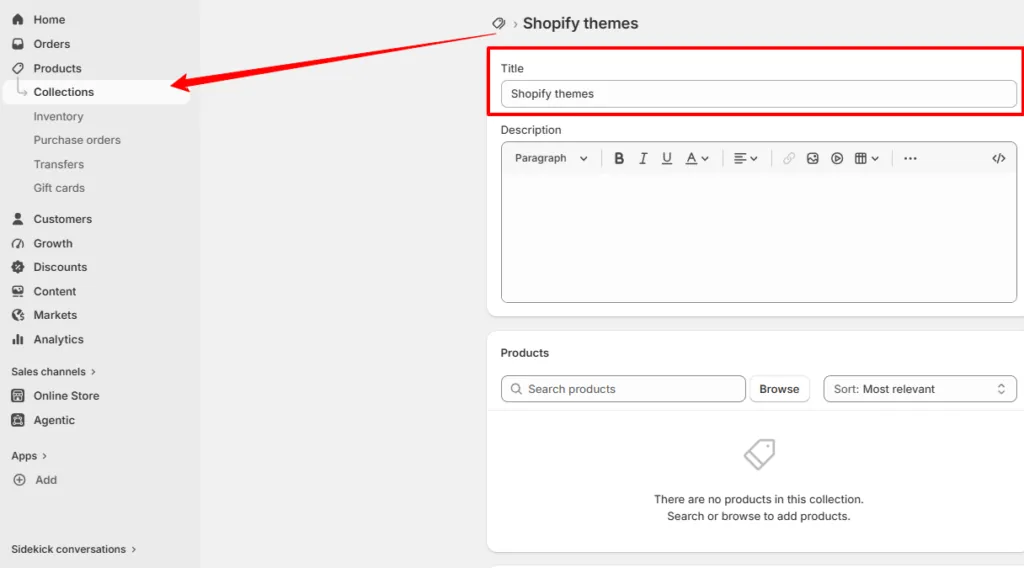The image size is (1024, 568).
Task: Expand the Apps section
Action: click(x=29, y=456)
